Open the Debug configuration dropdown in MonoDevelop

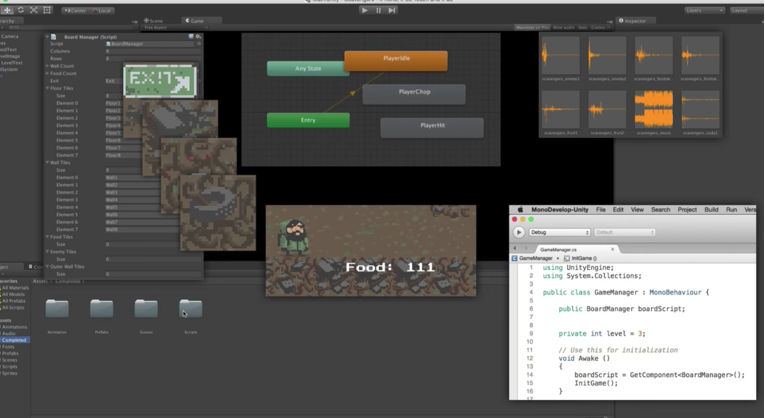click(559, 232)
